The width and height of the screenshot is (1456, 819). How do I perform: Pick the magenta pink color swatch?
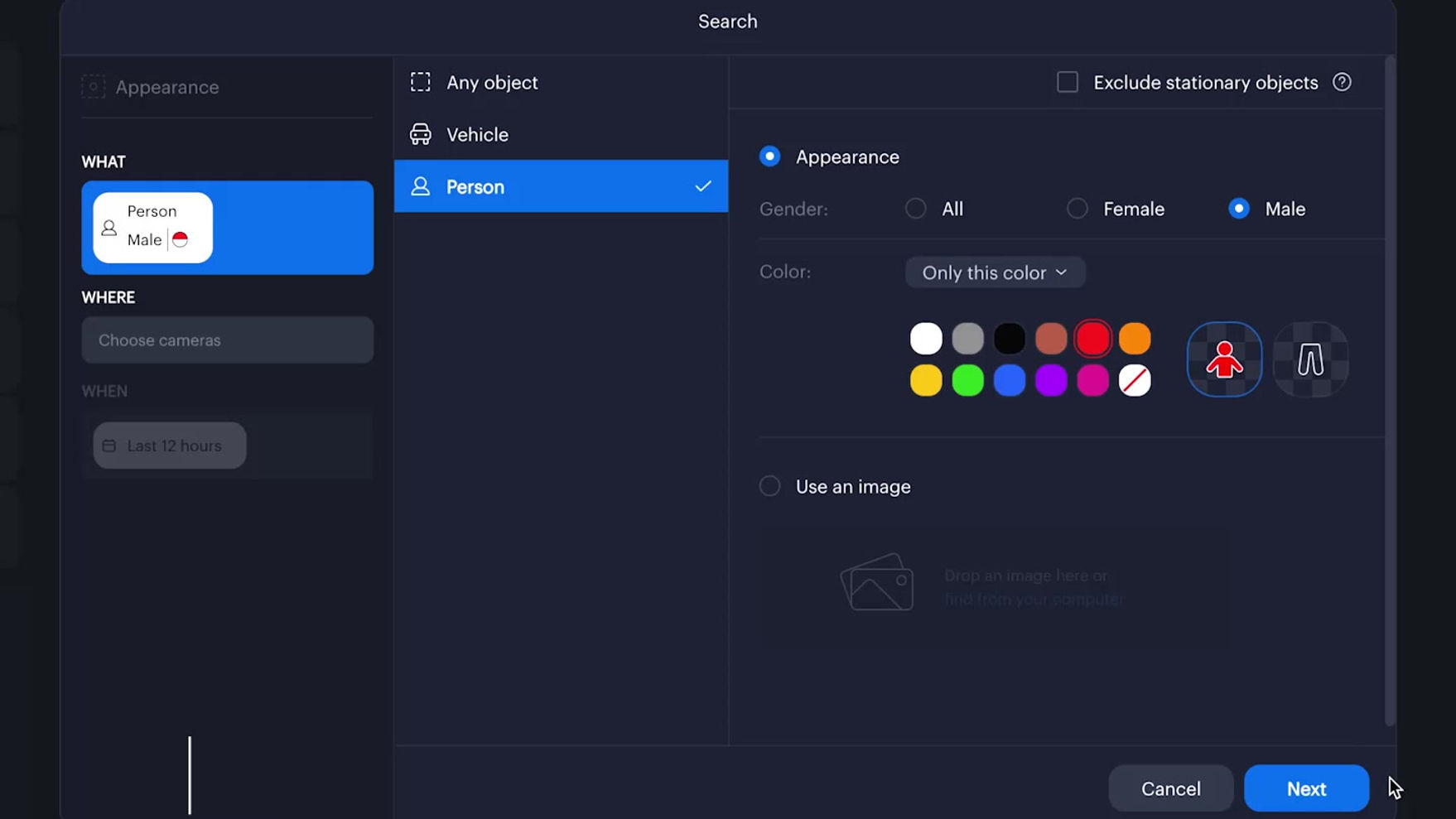(1093, 381)
